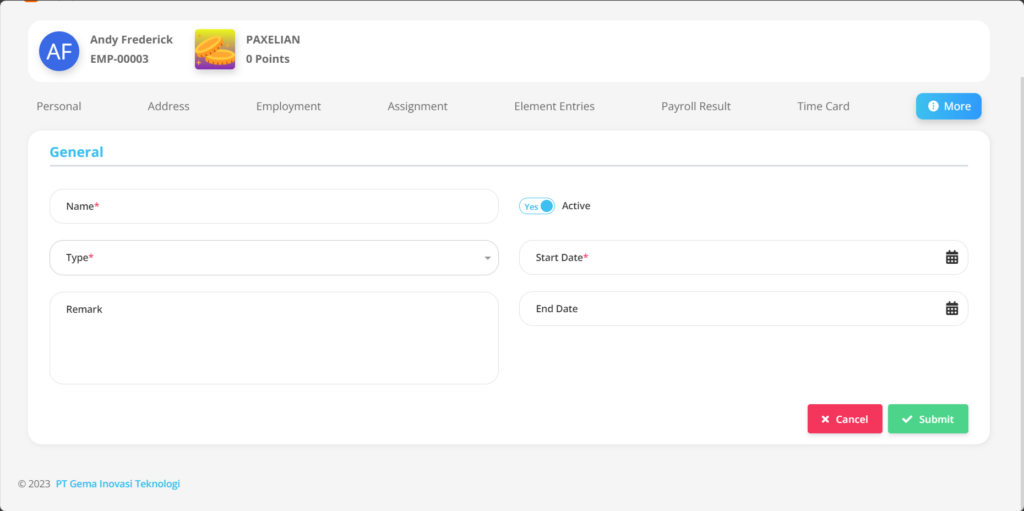Focus the Name input field
The image size is (1024, 511).
[x=274, y=206]
